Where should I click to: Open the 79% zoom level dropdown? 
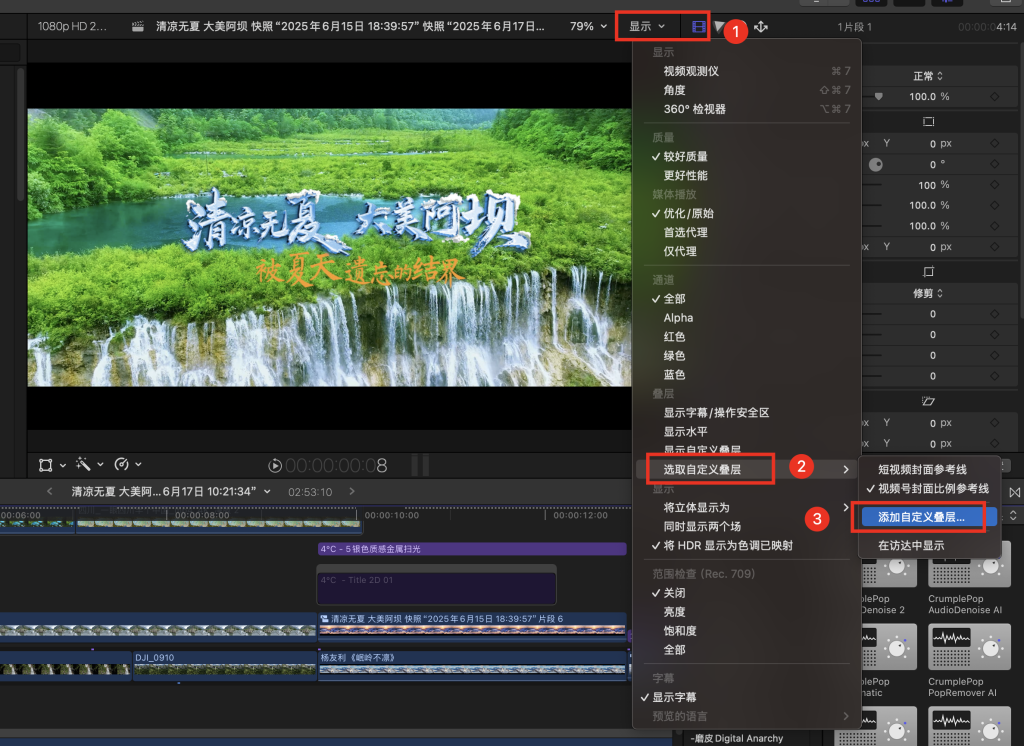point(588,26)
